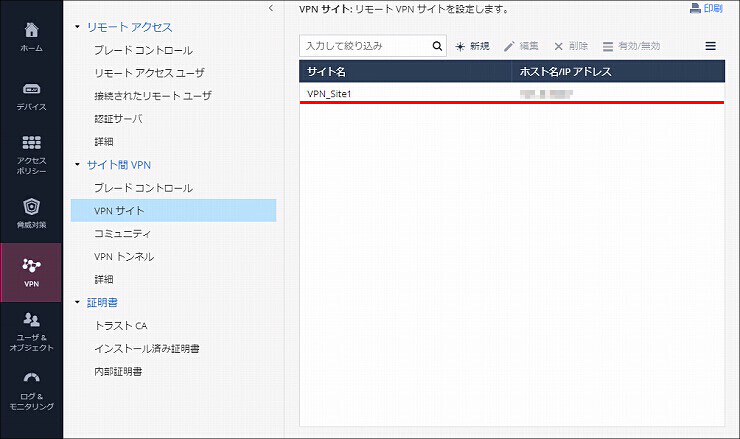
Task: Click the 編集 edit button
Action: point(521,46)
